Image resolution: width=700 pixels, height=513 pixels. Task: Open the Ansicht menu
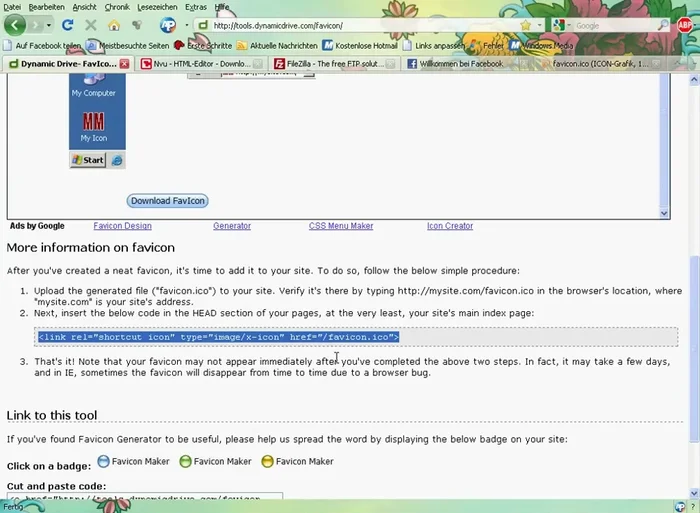(84, 7)
